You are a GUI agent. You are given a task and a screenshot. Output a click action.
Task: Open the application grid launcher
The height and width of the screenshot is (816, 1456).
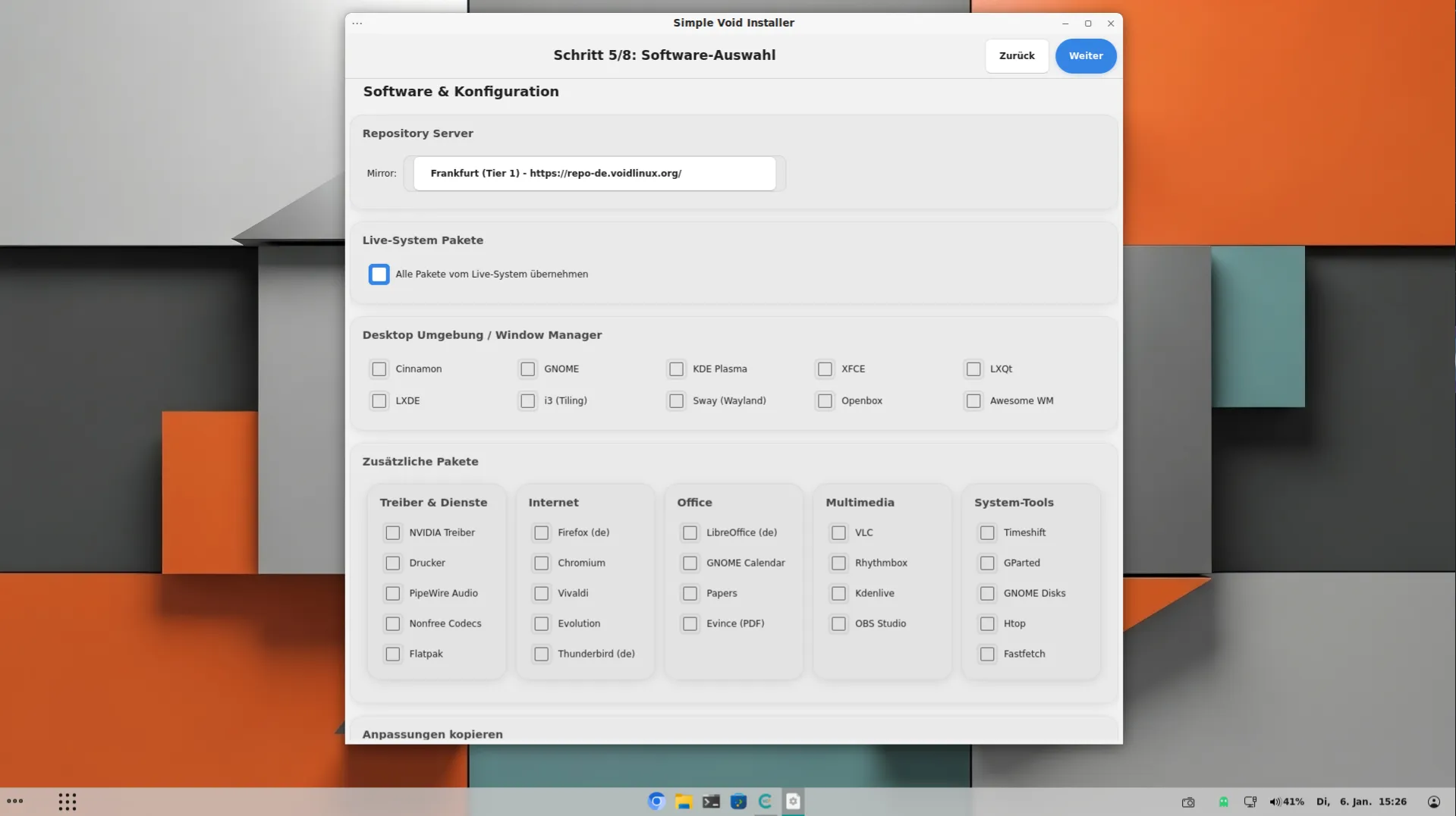pyautogui.click(x=68, y=802)
